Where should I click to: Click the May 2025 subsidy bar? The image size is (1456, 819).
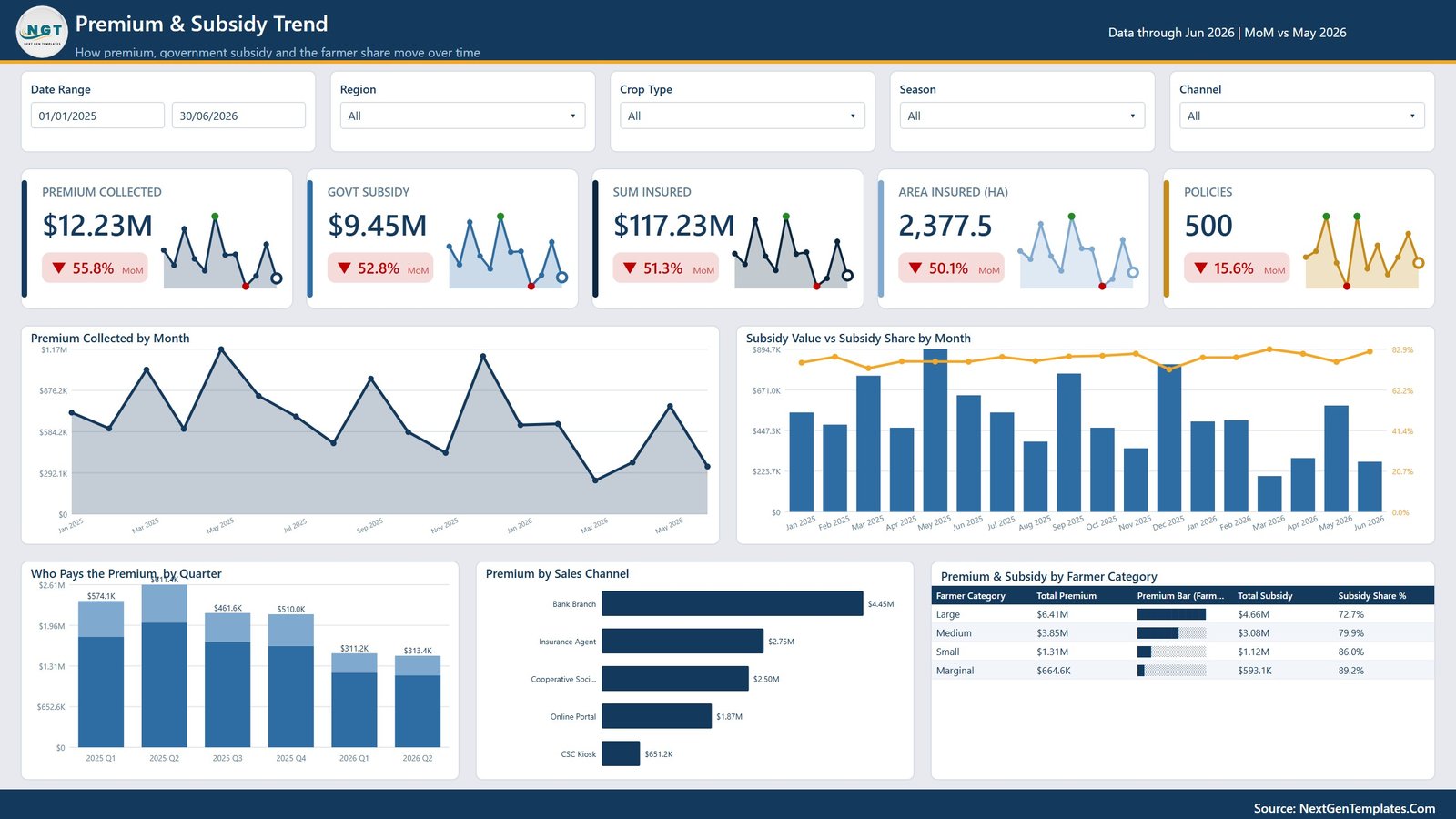(935, 430)
